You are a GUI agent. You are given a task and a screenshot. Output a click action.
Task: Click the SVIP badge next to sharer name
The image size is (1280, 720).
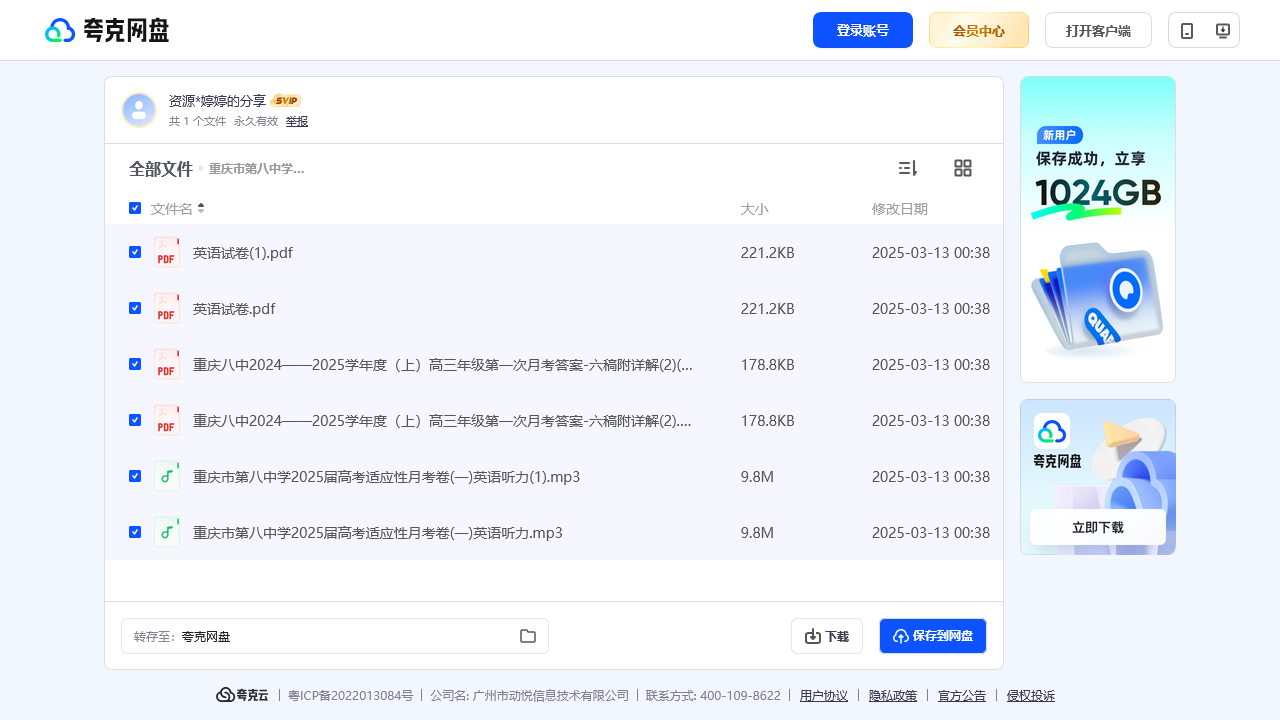(x=287, y=101)
